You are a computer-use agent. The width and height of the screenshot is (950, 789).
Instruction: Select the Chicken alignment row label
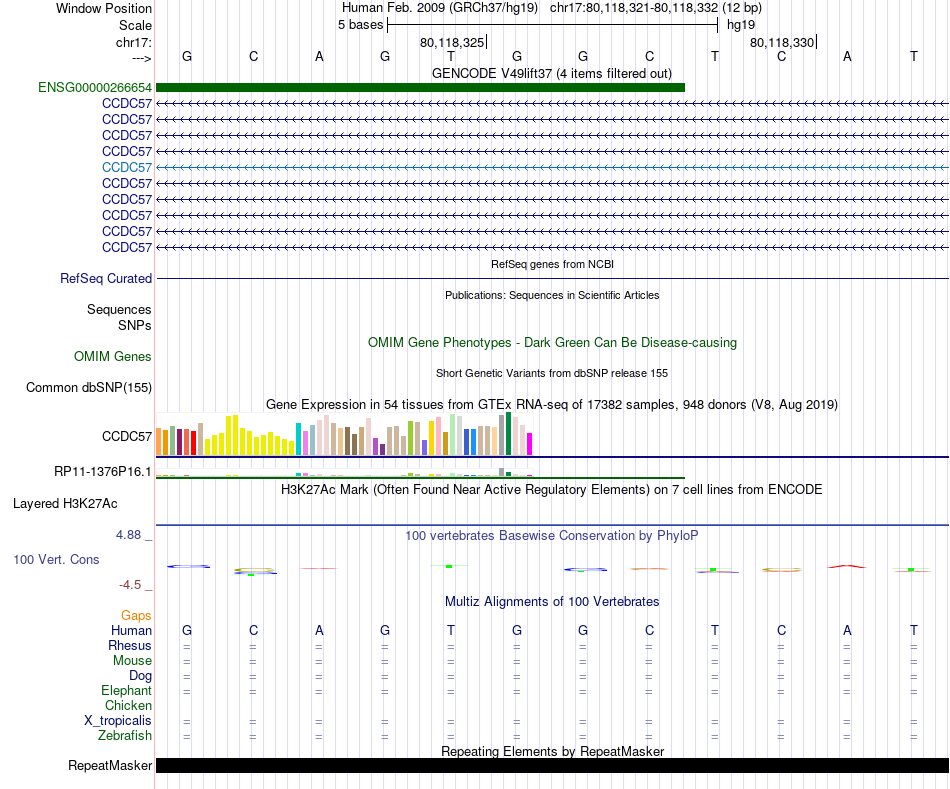click(x=128, y=705)
